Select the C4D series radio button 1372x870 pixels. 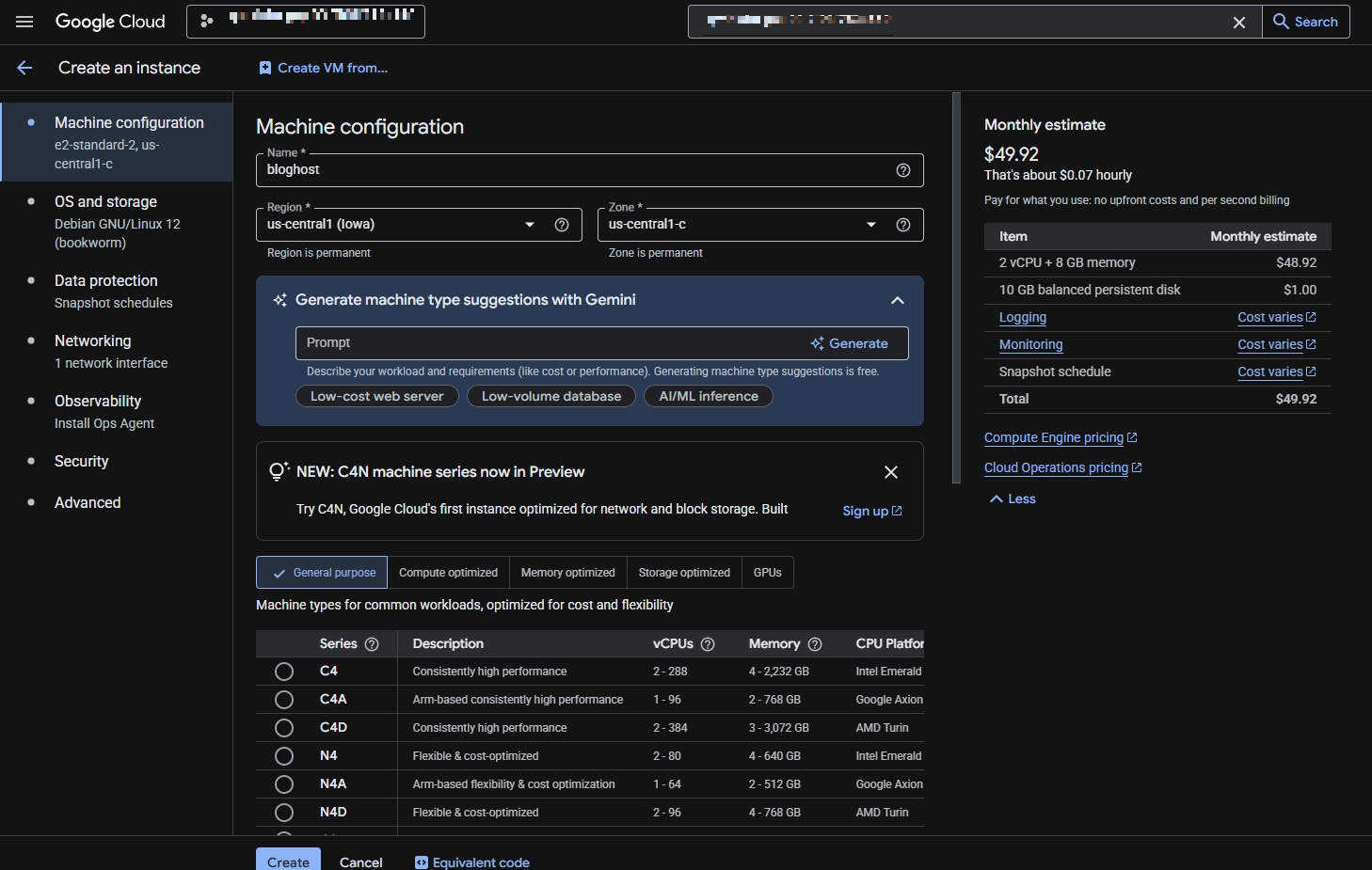tap(284, 728)
